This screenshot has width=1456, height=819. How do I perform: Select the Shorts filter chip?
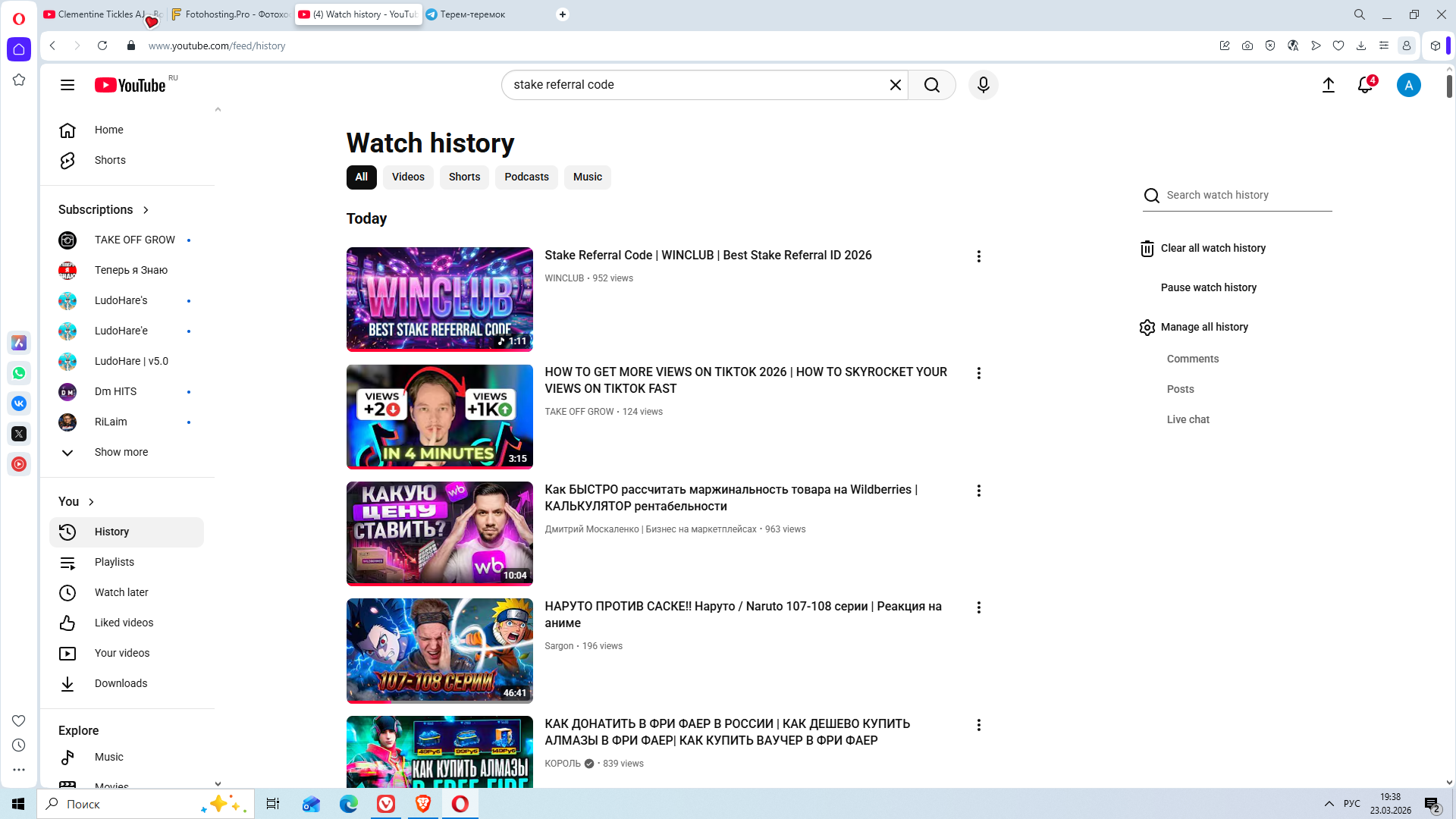point(464,177)
